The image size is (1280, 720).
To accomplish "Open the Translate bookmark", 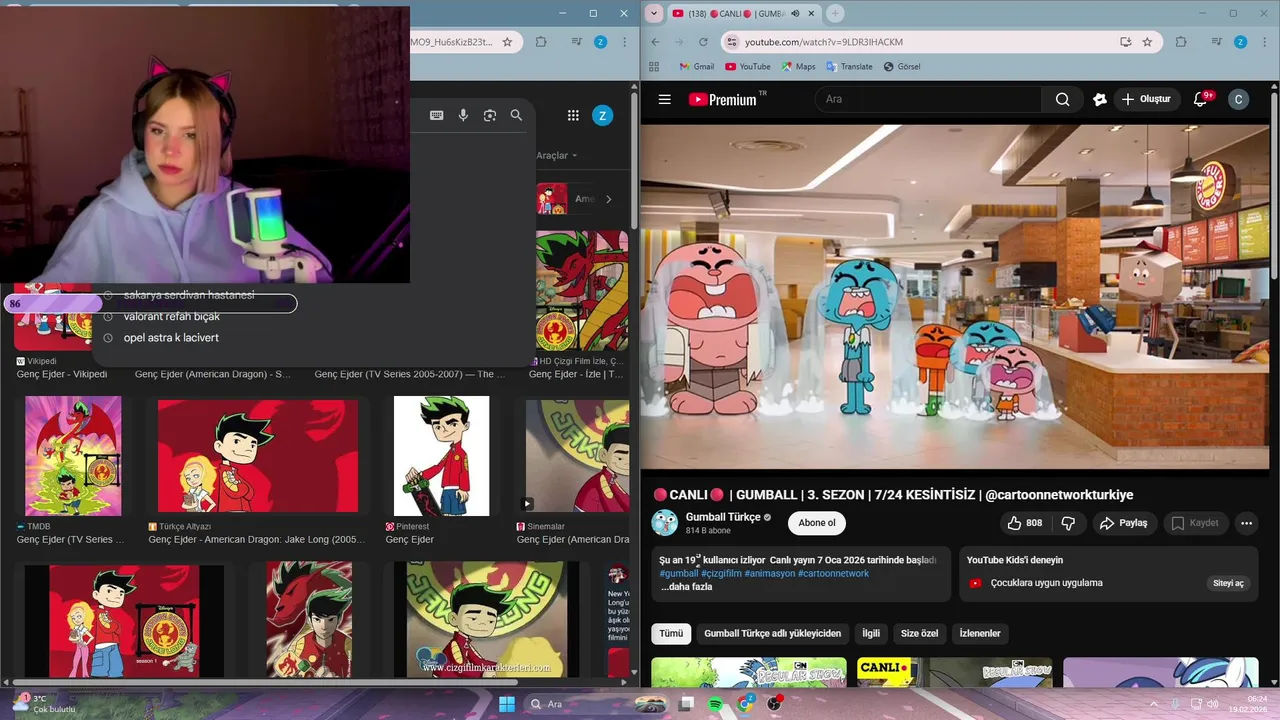I will pos(848,67).
